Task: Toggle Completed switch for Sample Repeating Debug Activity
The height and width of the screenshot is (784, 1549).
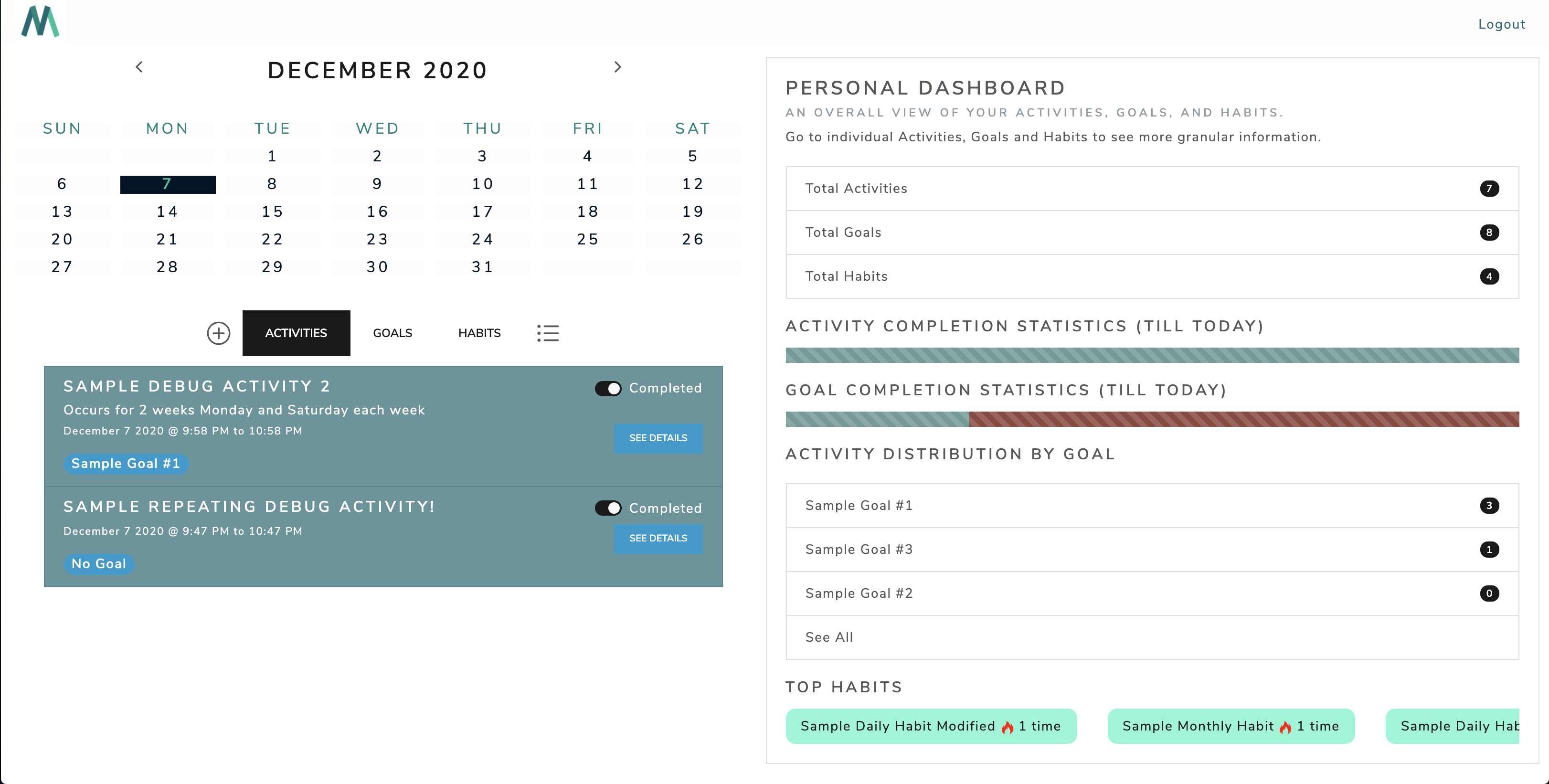Action: [608, 508]
